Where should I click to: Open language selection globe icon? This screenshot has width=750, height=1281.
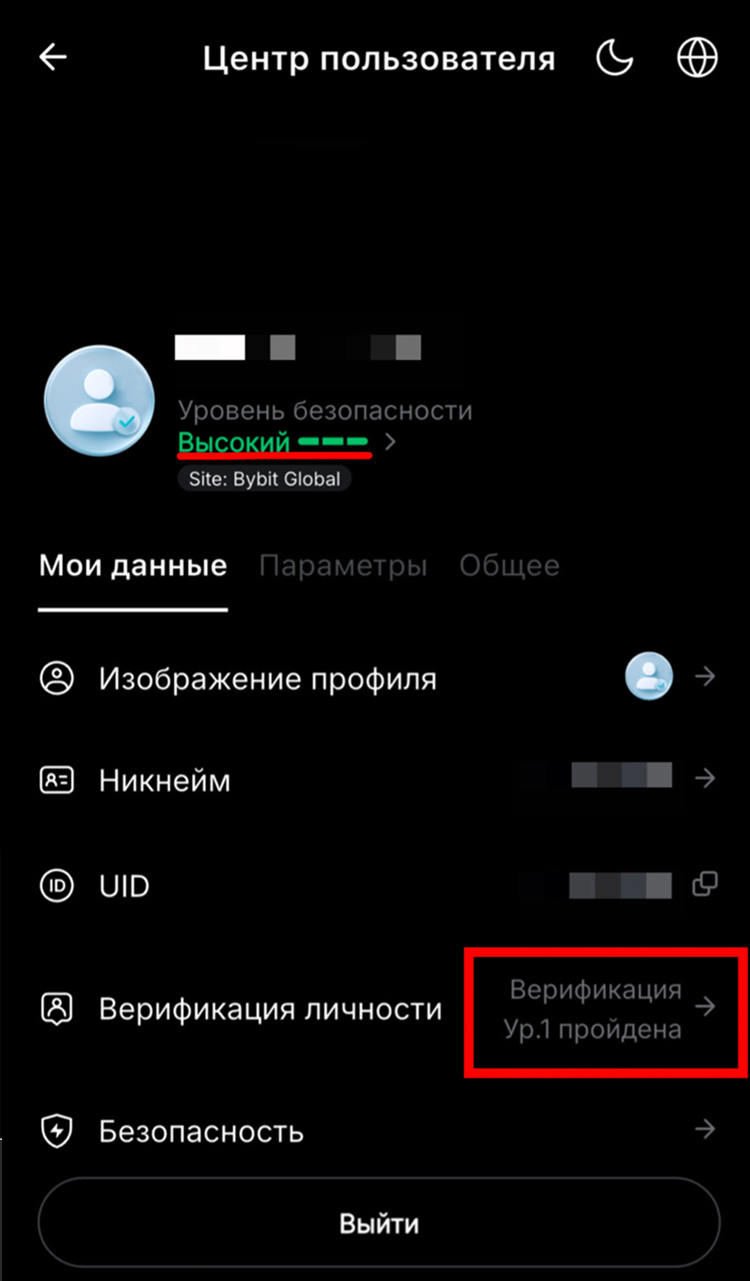pos(697,58)
